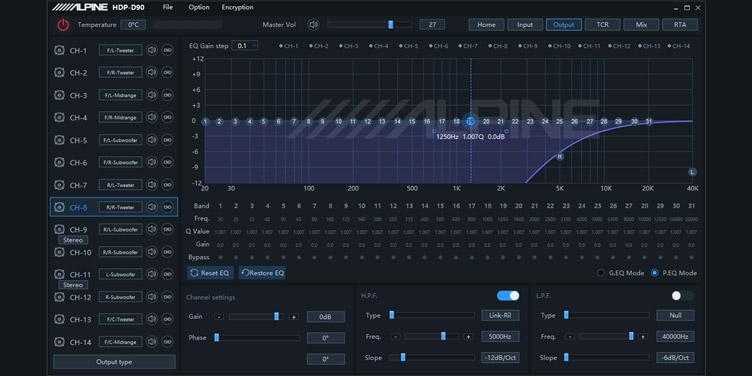This screenshot has width=752, height=376.
Task: Mute the Master Vol speaker icon
Action: tap(314, 25)
